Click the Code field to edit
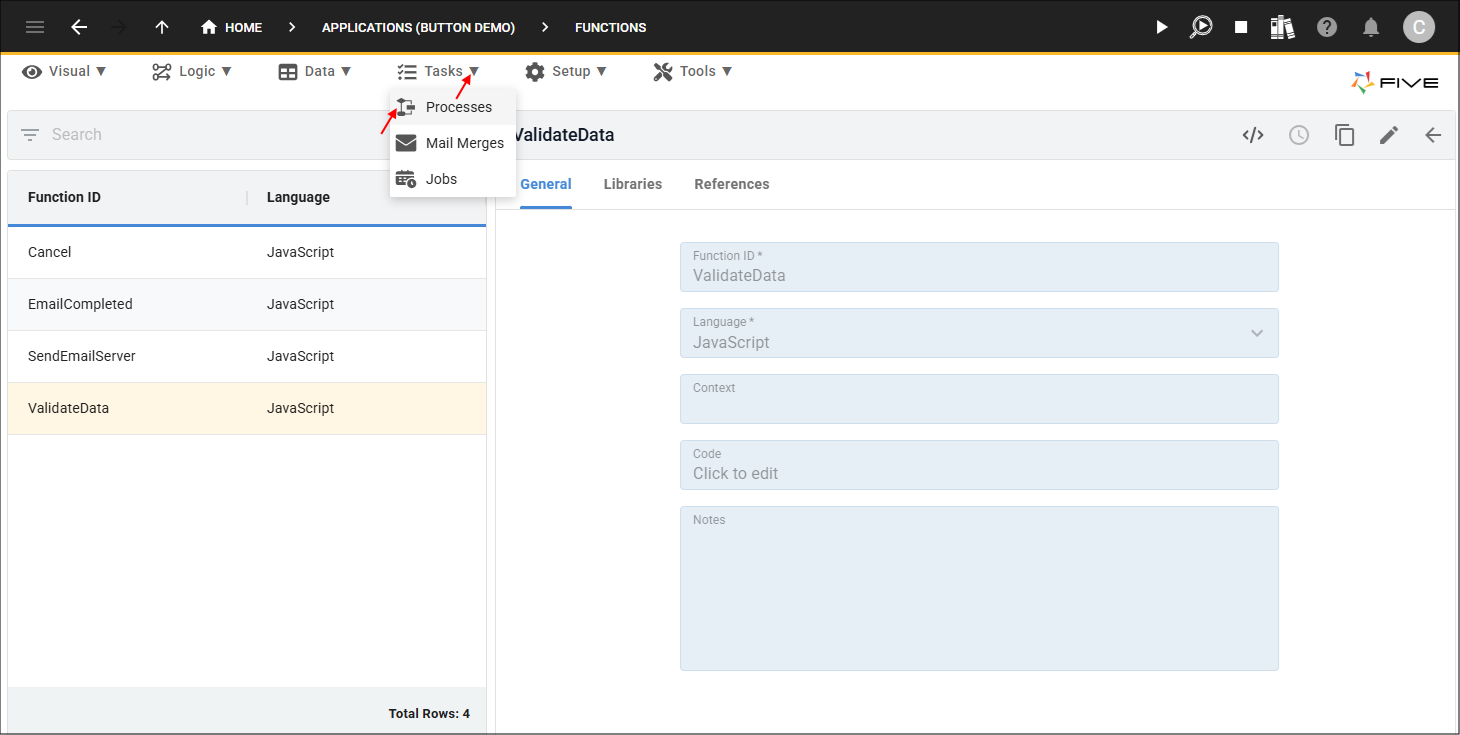 pos(979,465)
